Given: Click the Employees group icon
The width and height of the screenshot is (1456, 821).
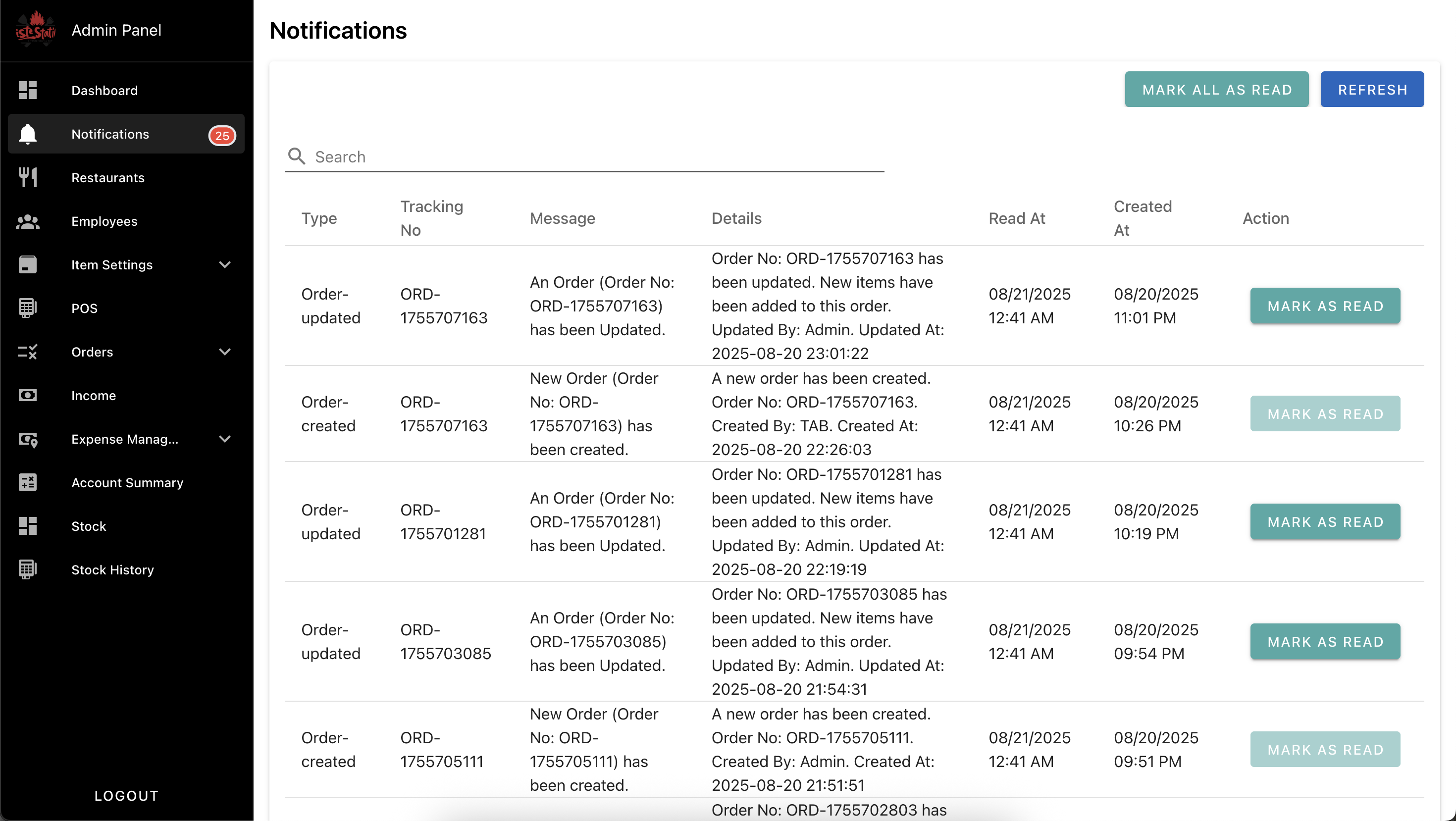Looking at the screenshot, I should (x=27, y=221).
